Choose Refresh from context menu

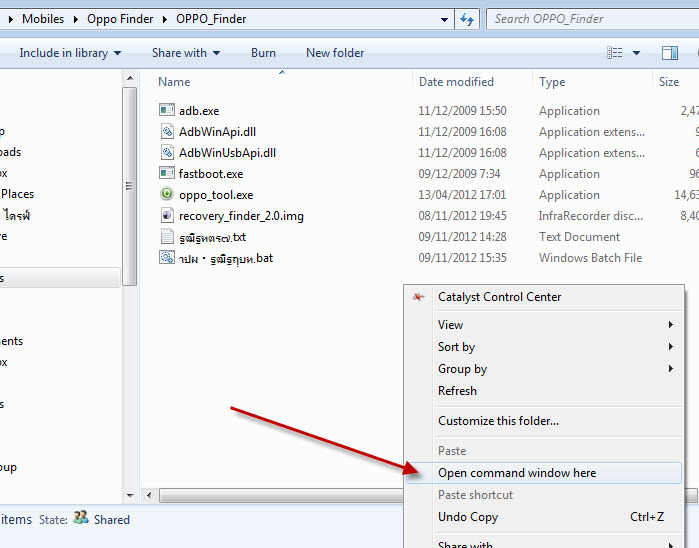click(x=457, y=391)
